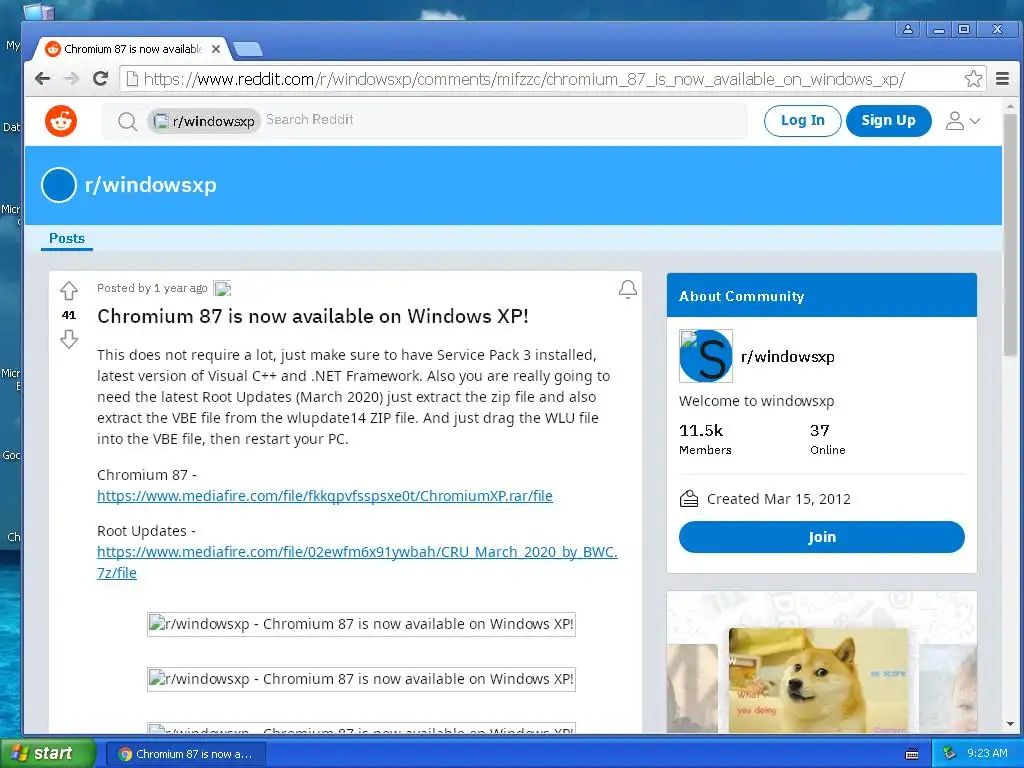
Task: Downvote the Chromium 87 post
Action: point(69,339)
